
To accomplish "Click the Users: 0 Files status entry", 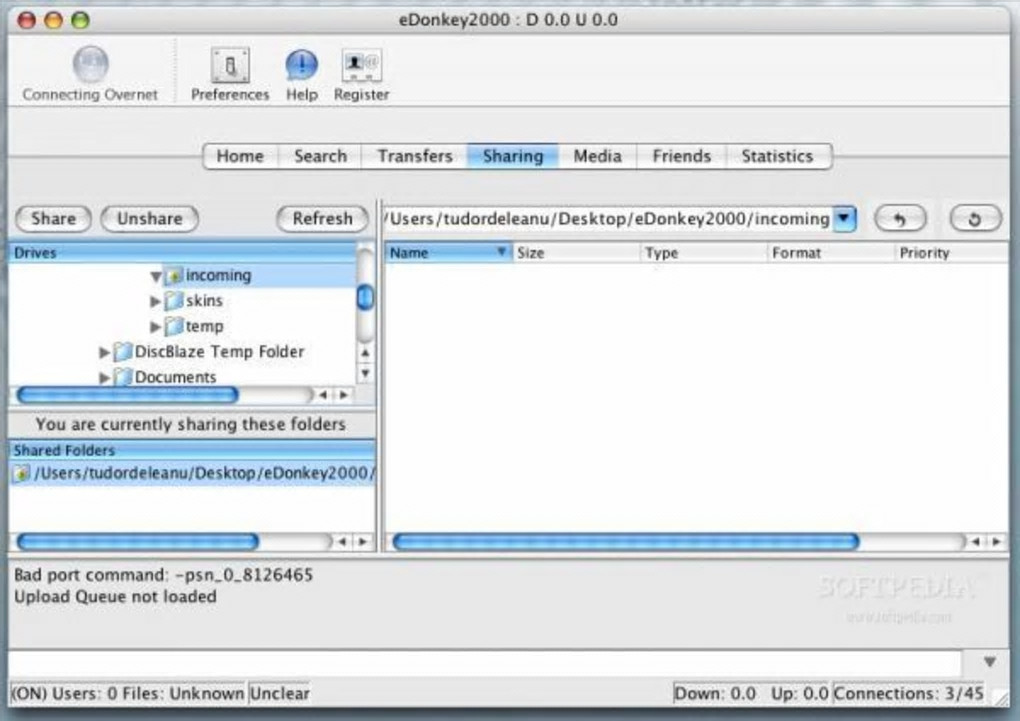I will 129,694.
